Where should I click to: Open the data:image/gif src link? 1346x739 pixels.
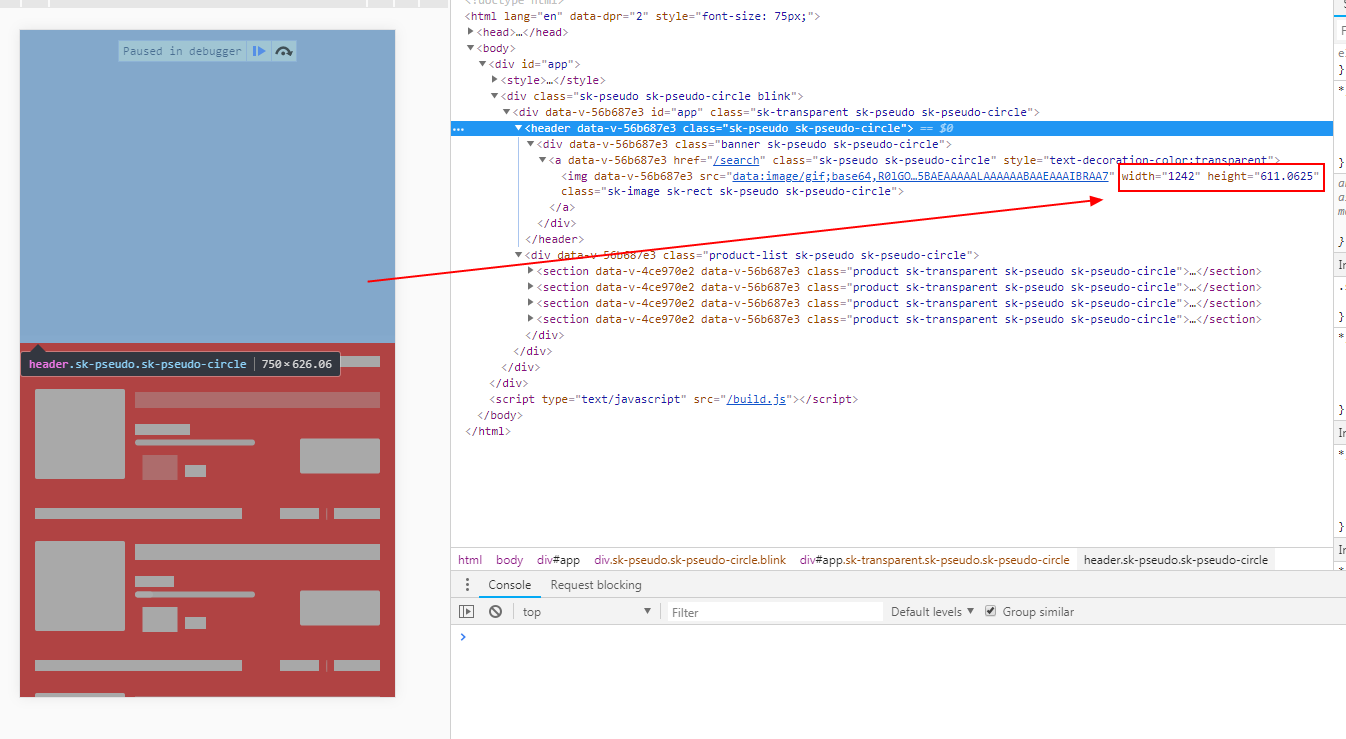point(920,176)
